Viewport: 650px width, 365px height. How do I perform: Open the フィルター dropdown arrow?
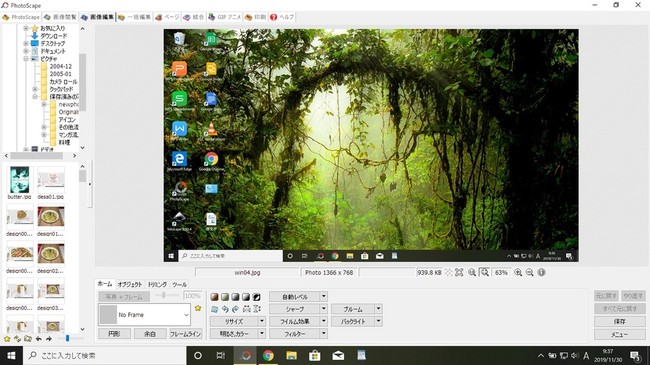point(324,333)
